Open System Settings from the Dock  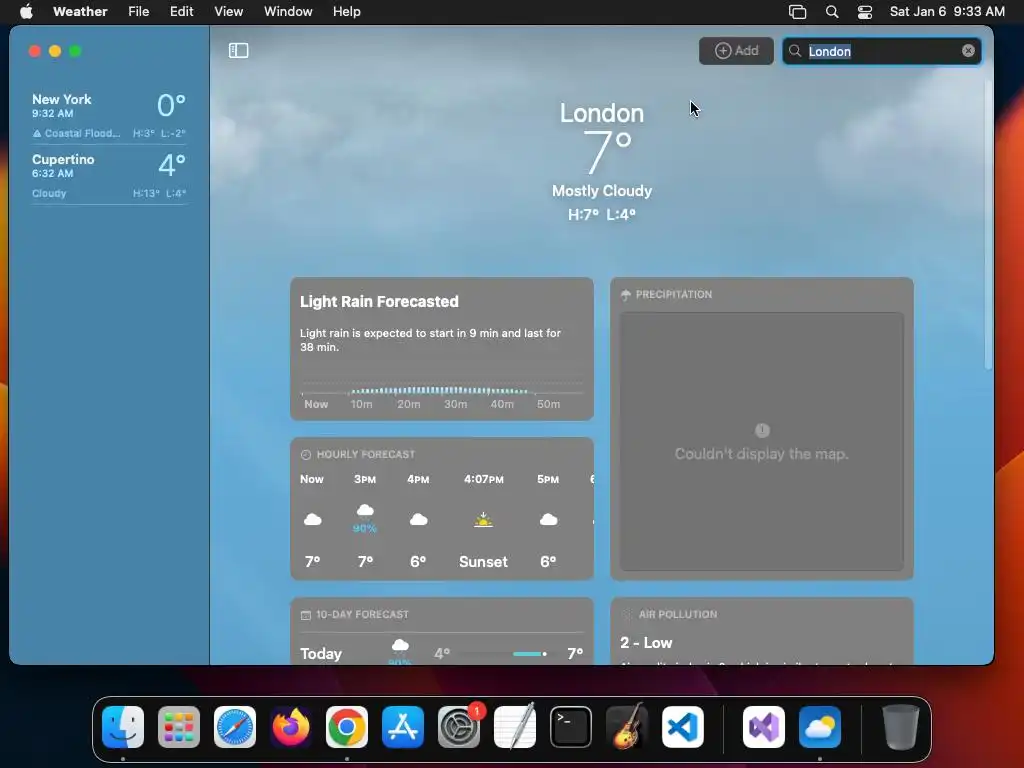(459, 727)
